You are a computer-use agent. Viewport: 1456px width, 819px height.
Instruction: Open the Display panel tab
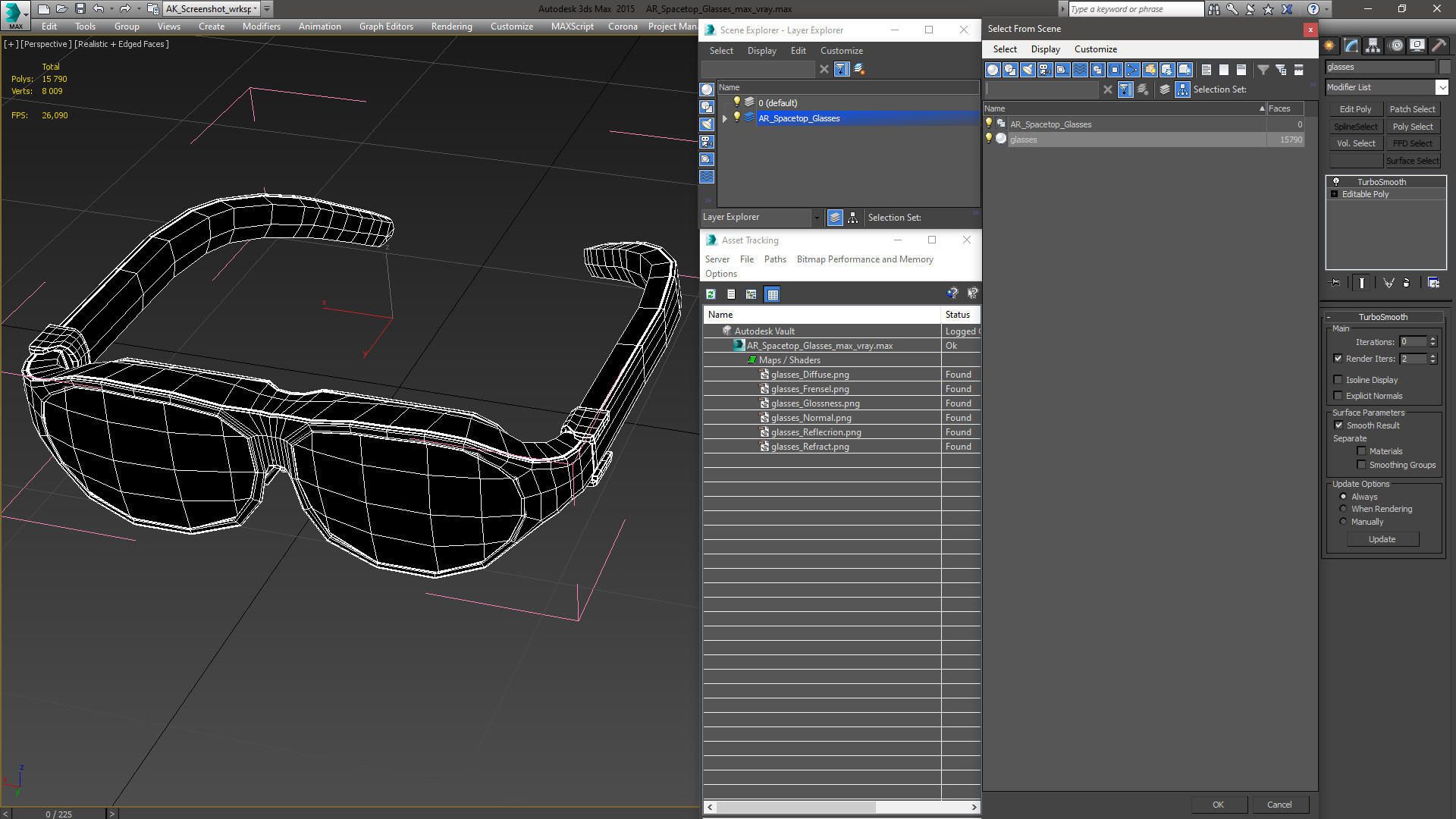(1417, 45)
